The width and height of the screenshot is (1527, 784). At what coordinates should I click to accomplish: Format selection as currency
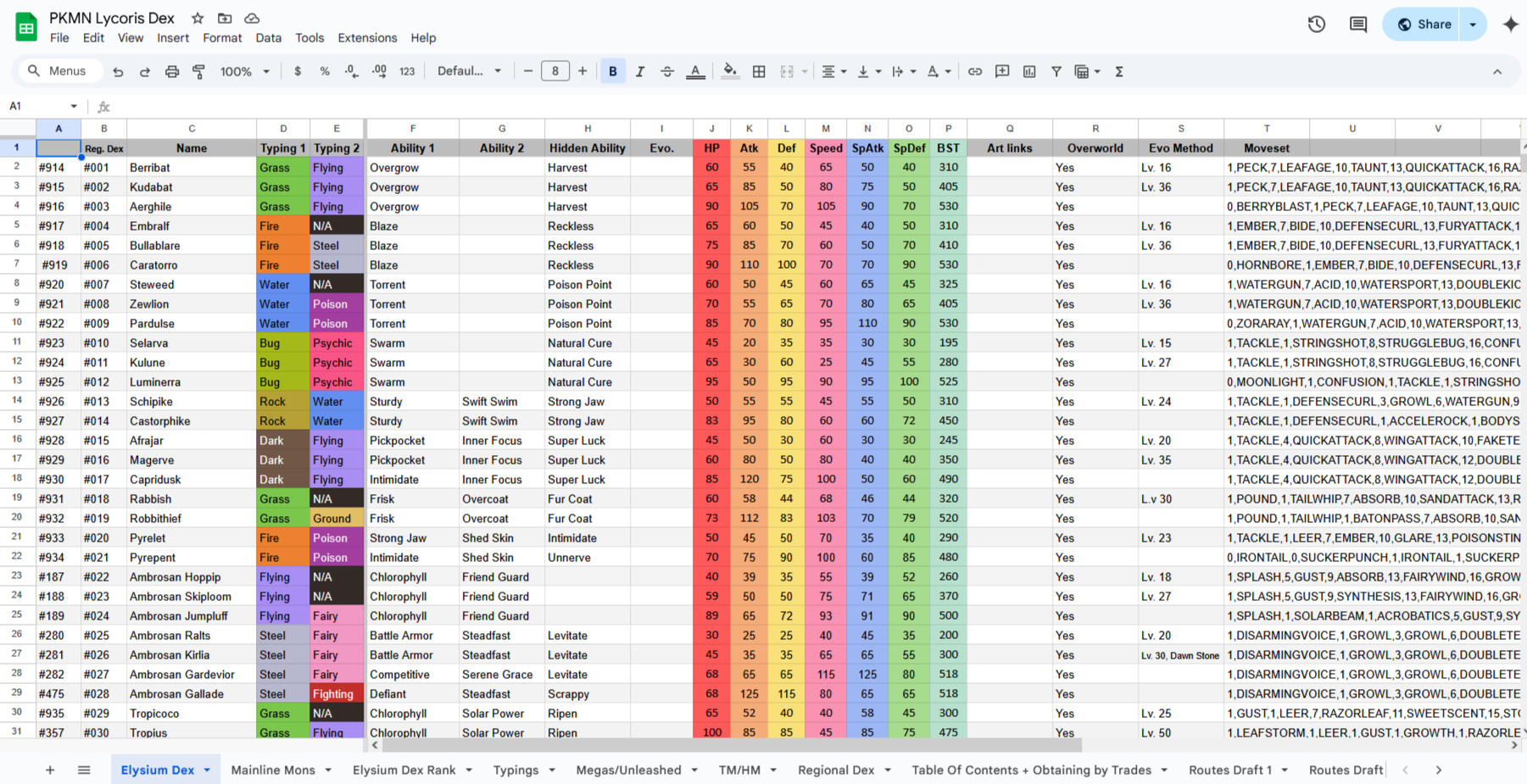point(298,71)
